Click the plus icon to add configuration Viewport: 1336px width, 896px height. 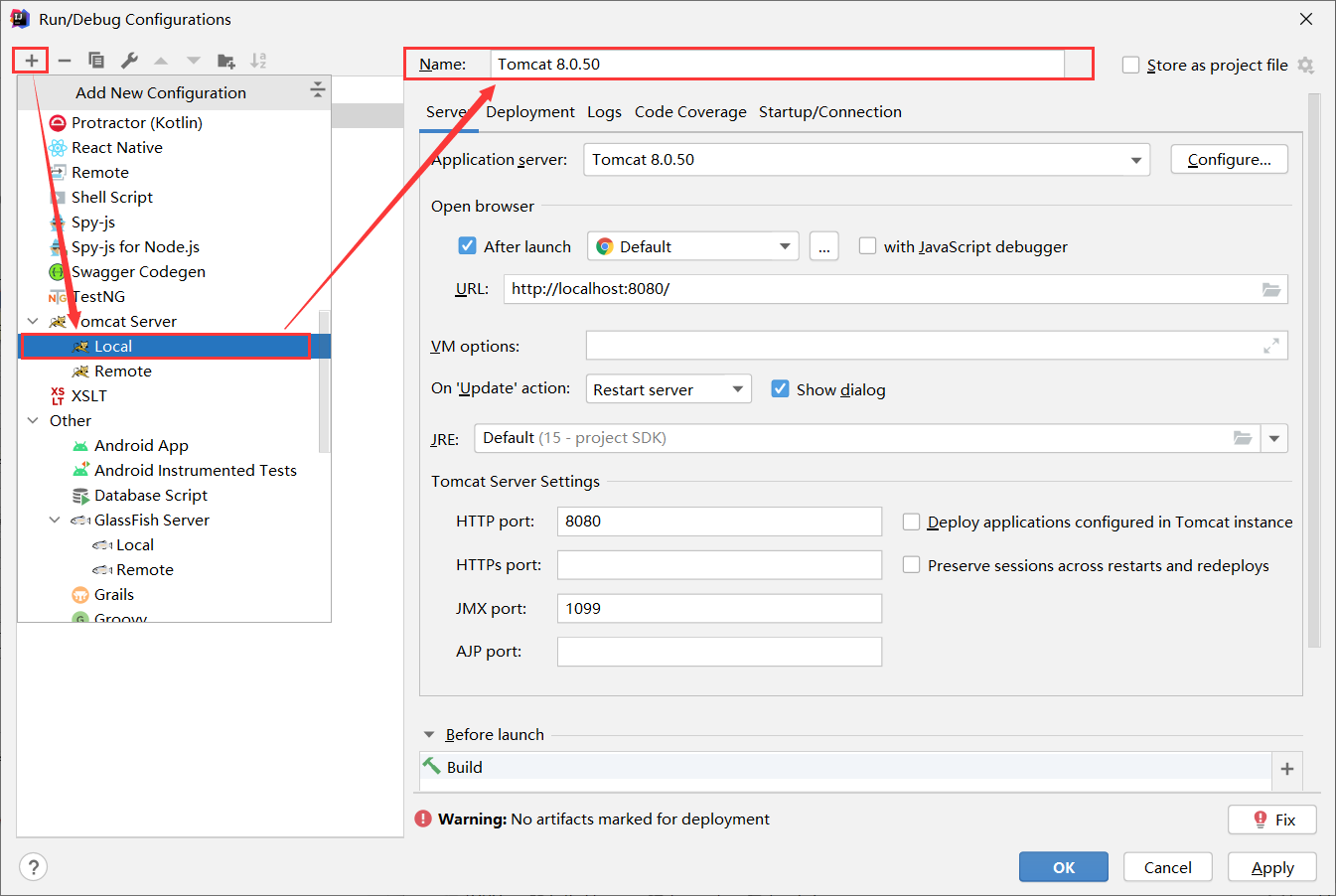(x=32, y=61)
